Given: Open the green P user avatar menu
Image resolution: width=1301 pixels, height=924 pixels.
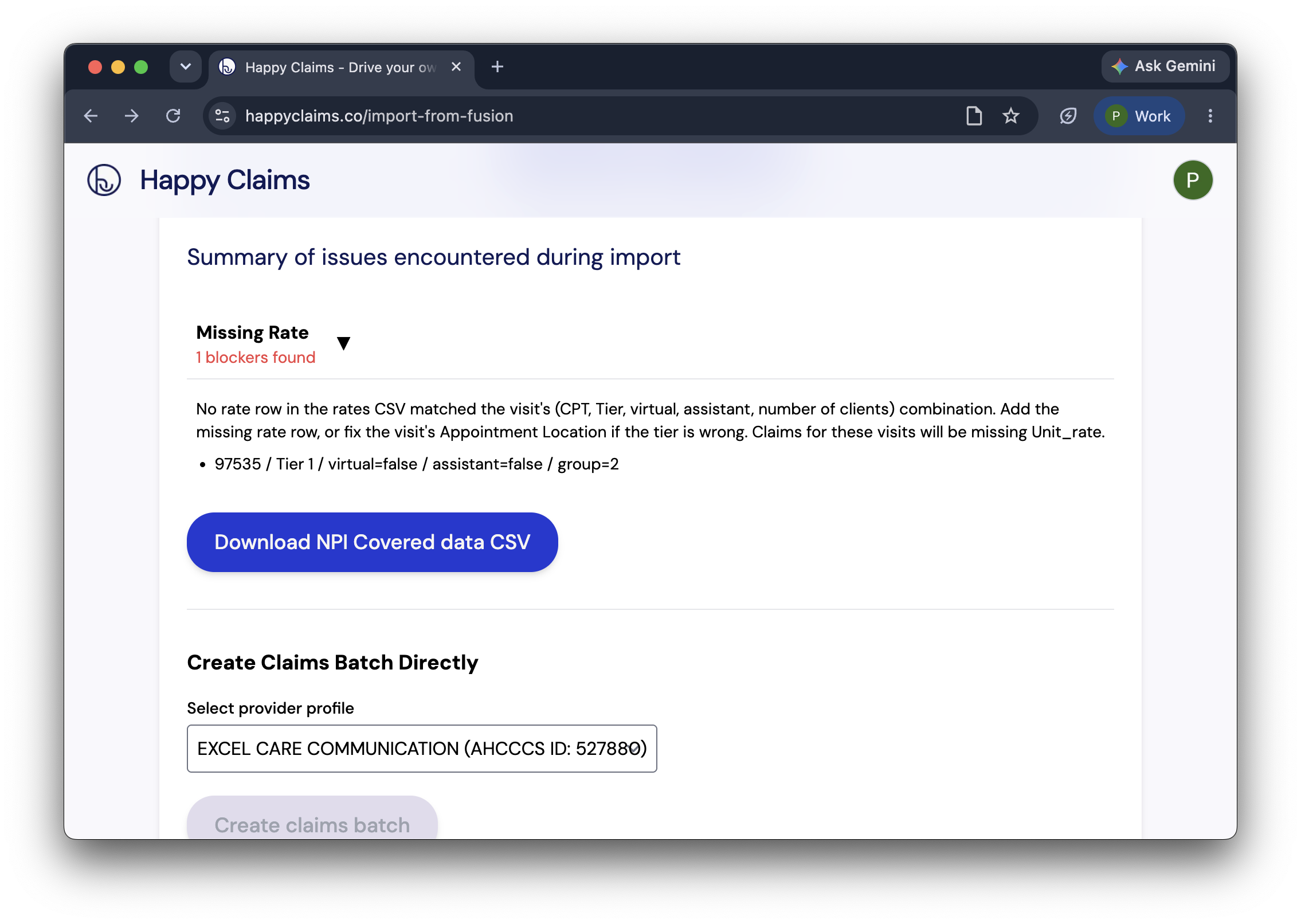Looking at the screenshot, I should tap(1193, 180).
